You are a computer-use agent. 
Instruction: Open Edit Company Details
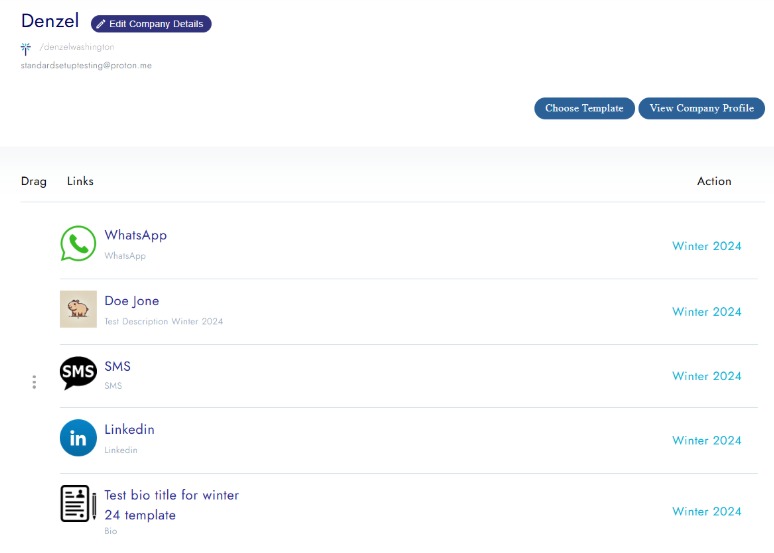click(x=151, y=24)
